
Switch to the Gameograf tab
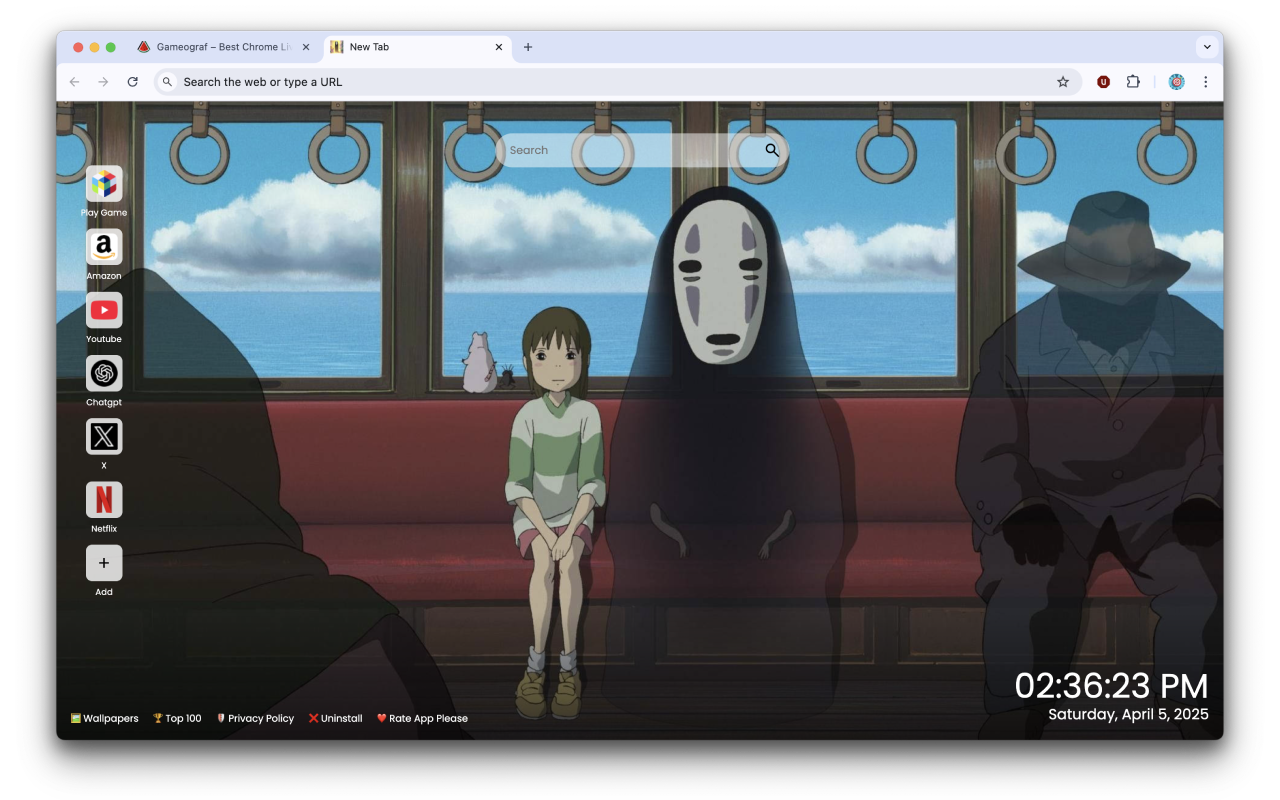click(224, 47)
